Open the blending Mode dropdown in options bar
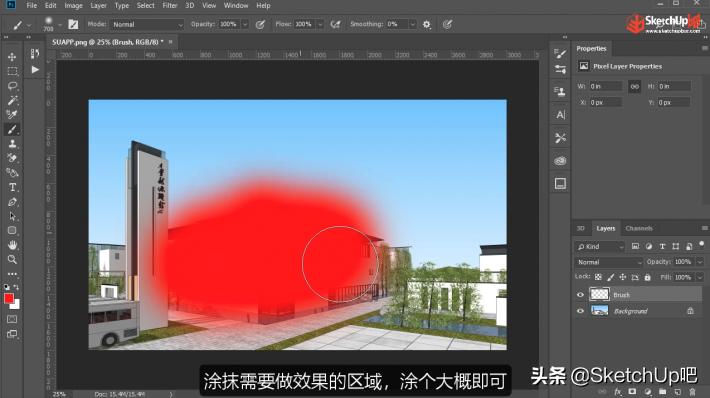The height and width of the screenshot is (398, 710). [147, 24]
